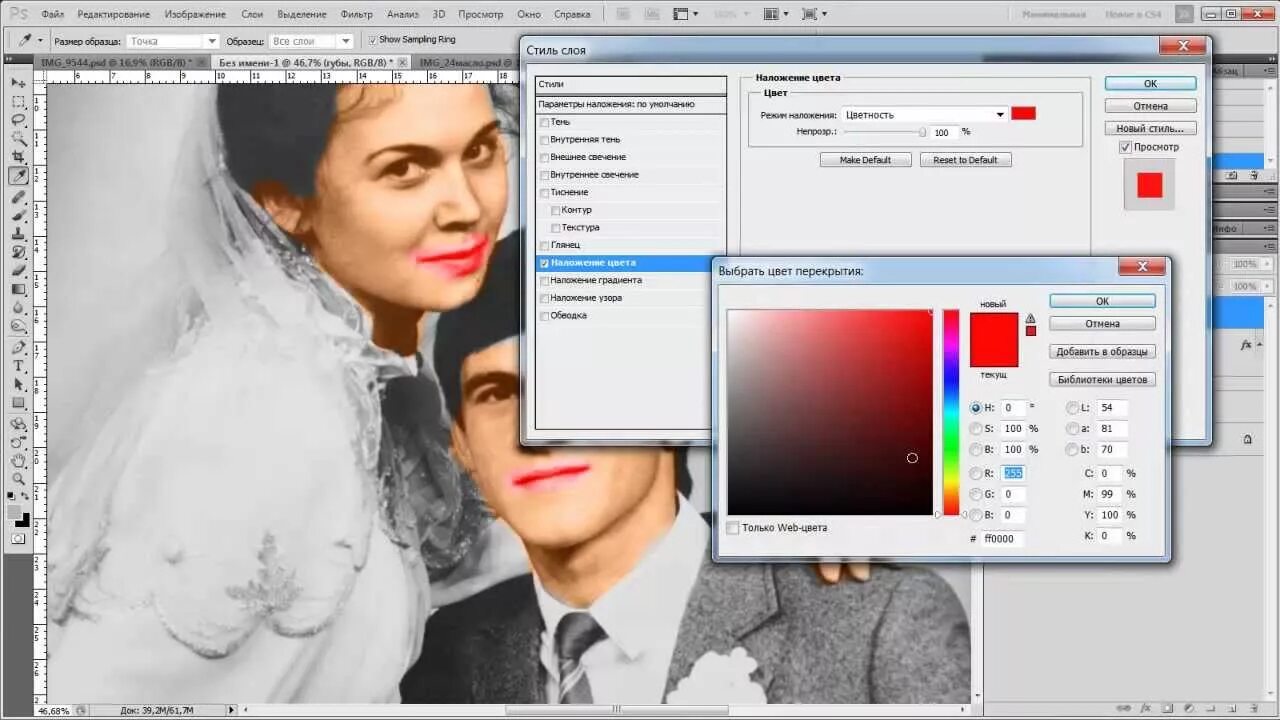Viewport: 1280px width, 720px height.
Task: Select the S saturation radio button
Action: 976,429
